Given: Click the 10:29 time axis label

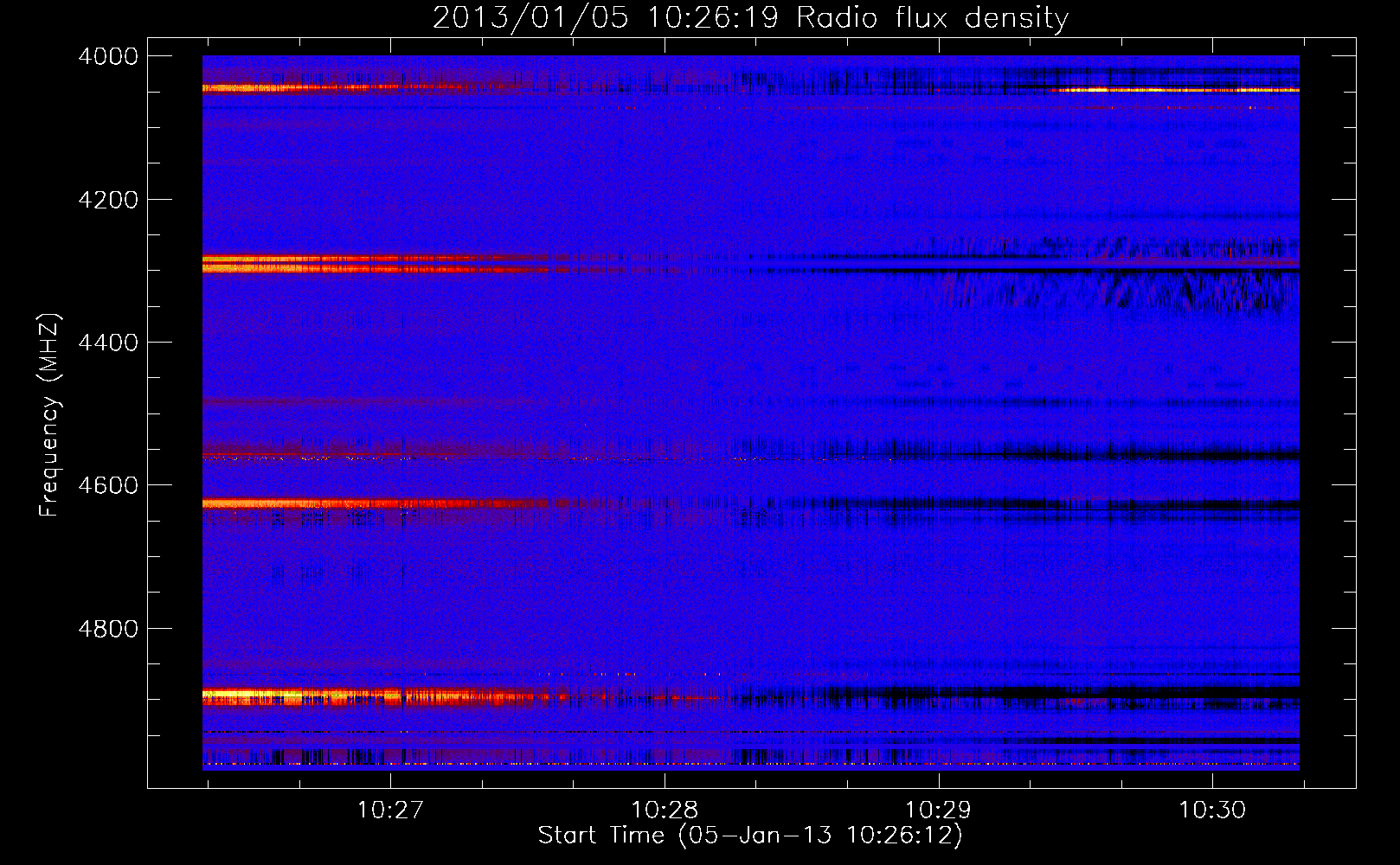Looking at the screenshot, I should (938, 810).
